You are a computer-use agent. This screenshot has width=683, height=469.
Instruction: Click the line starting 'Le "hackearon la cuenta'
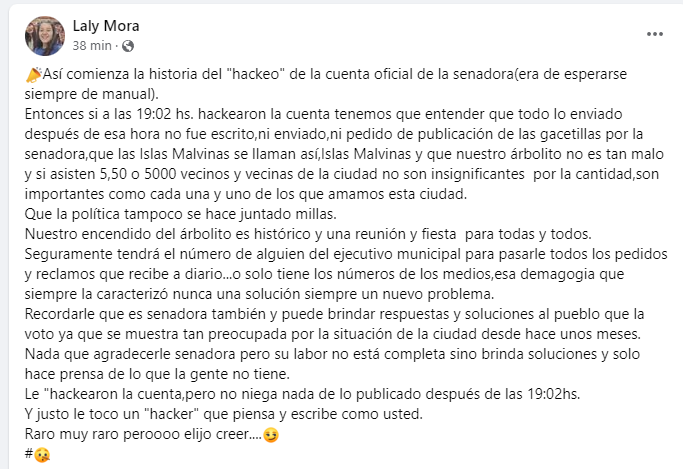[302, 395]
